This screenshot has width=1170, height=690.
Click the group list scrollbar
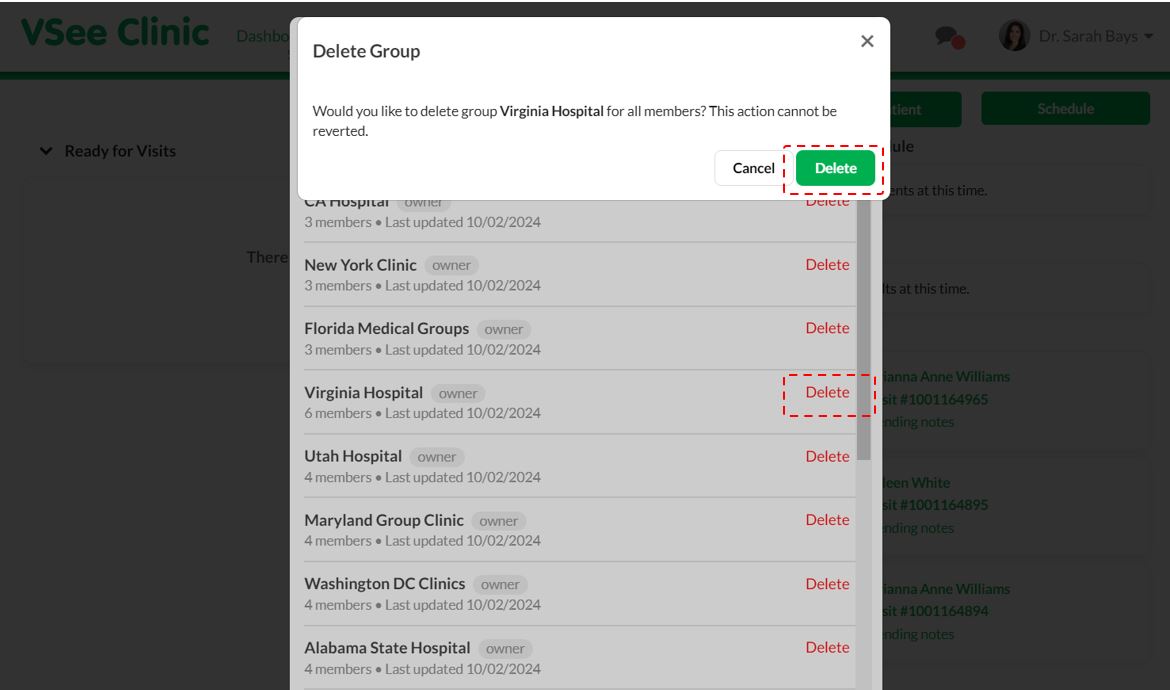tap(863, 330)
